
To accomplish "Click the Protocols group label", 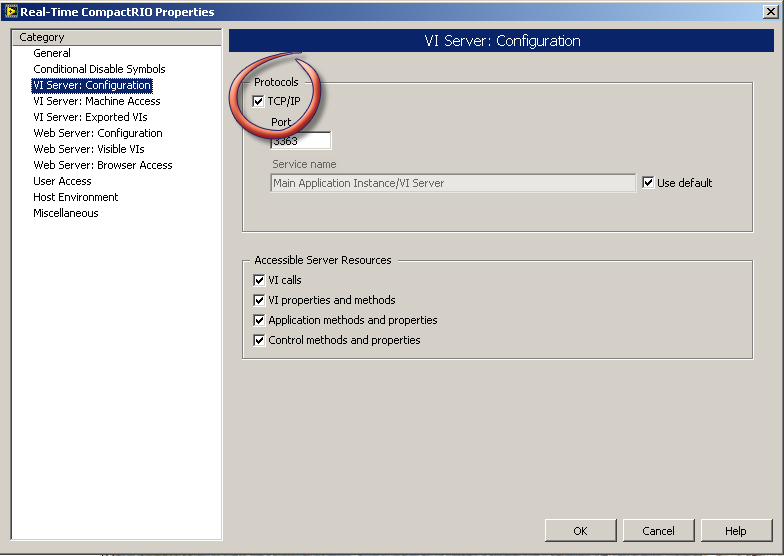I will (x=276, y=82).
